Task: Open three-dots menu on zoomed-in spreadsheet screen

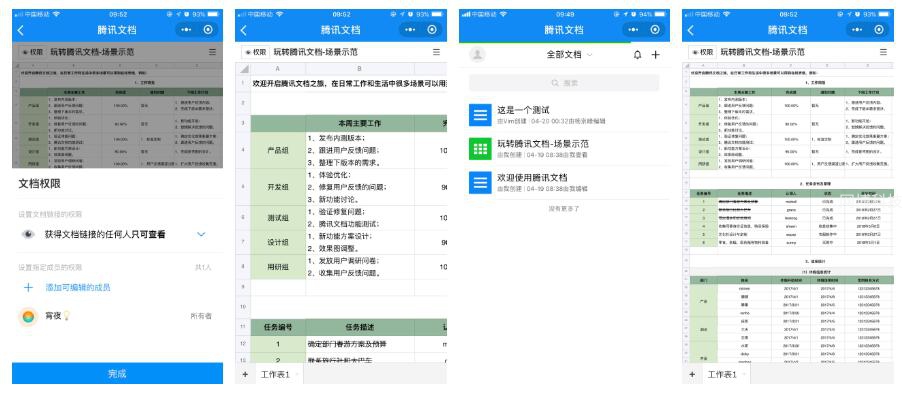Action: [x=409, y=30]
